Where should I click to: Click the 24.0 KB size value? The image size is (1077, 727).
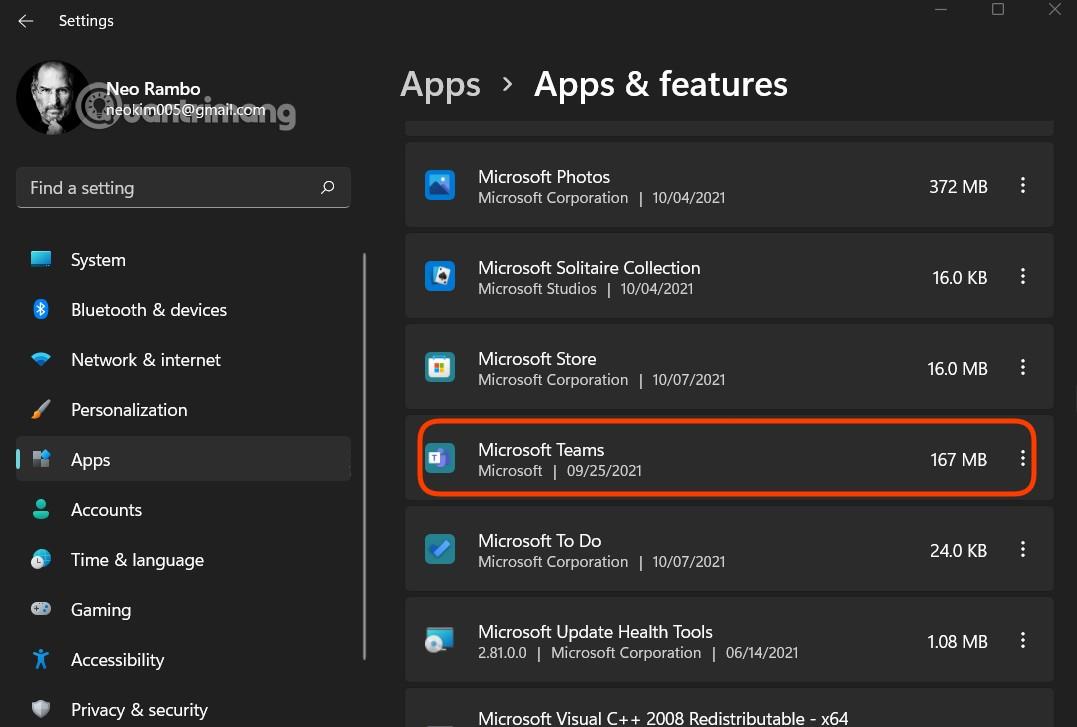coord(959,550)
